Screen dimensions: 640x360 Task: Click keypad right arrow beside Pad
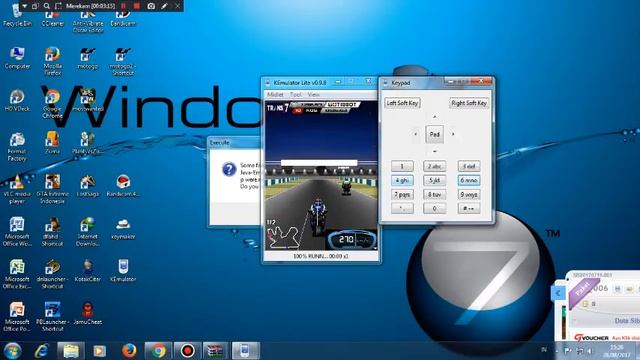(453, 134)
